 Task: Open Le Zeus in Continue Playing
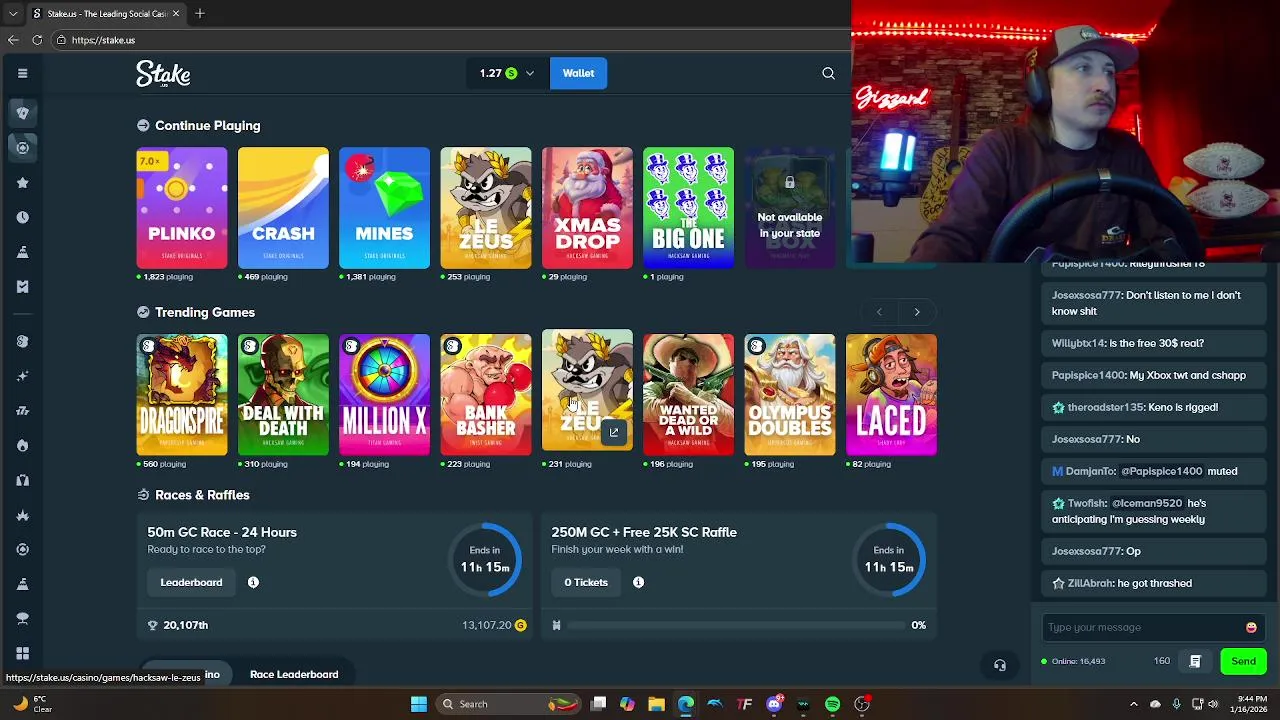coord(486,208)
